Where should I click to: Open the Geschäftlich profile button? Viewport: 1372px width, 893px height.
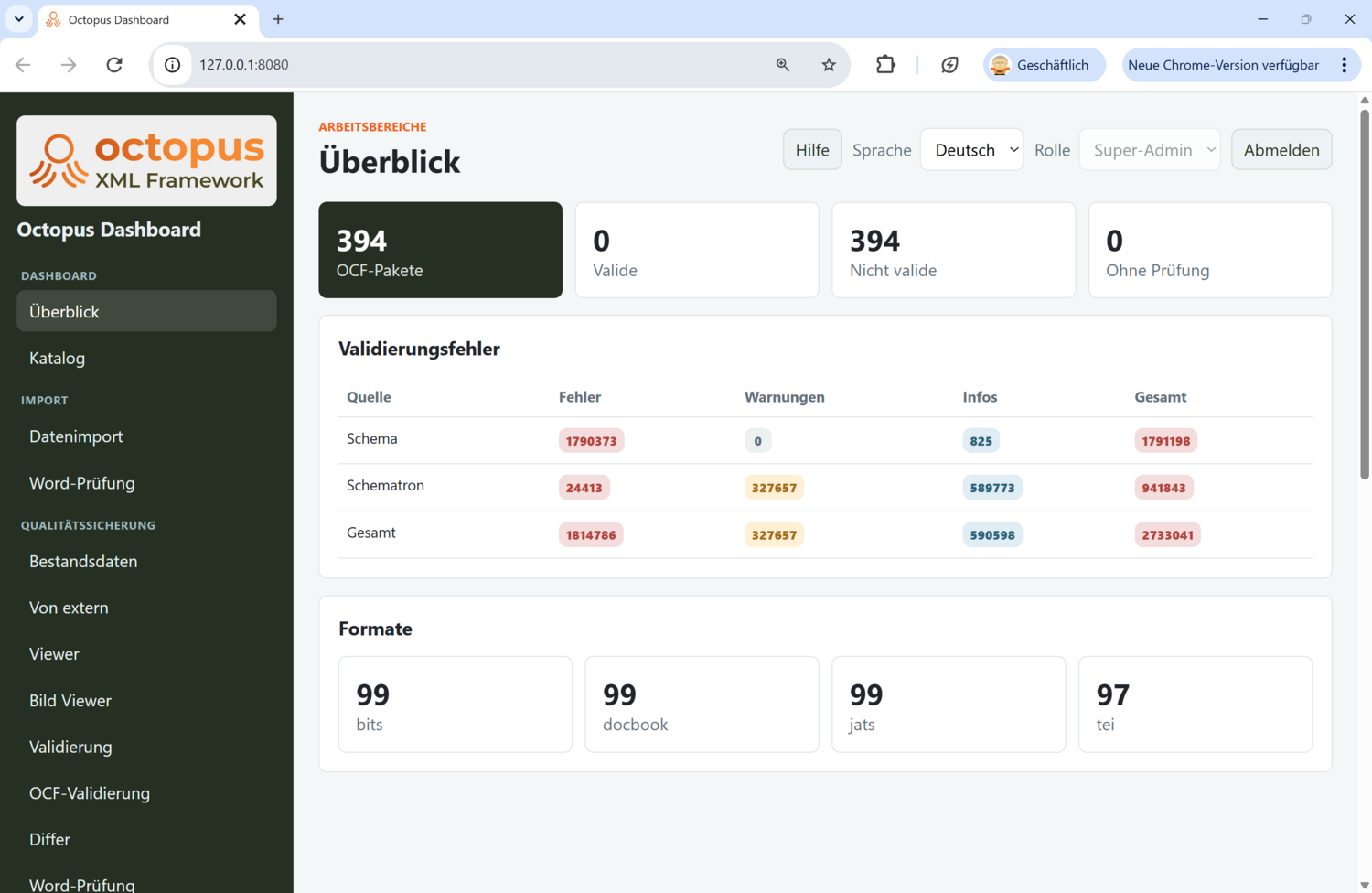pos(1044,65)
